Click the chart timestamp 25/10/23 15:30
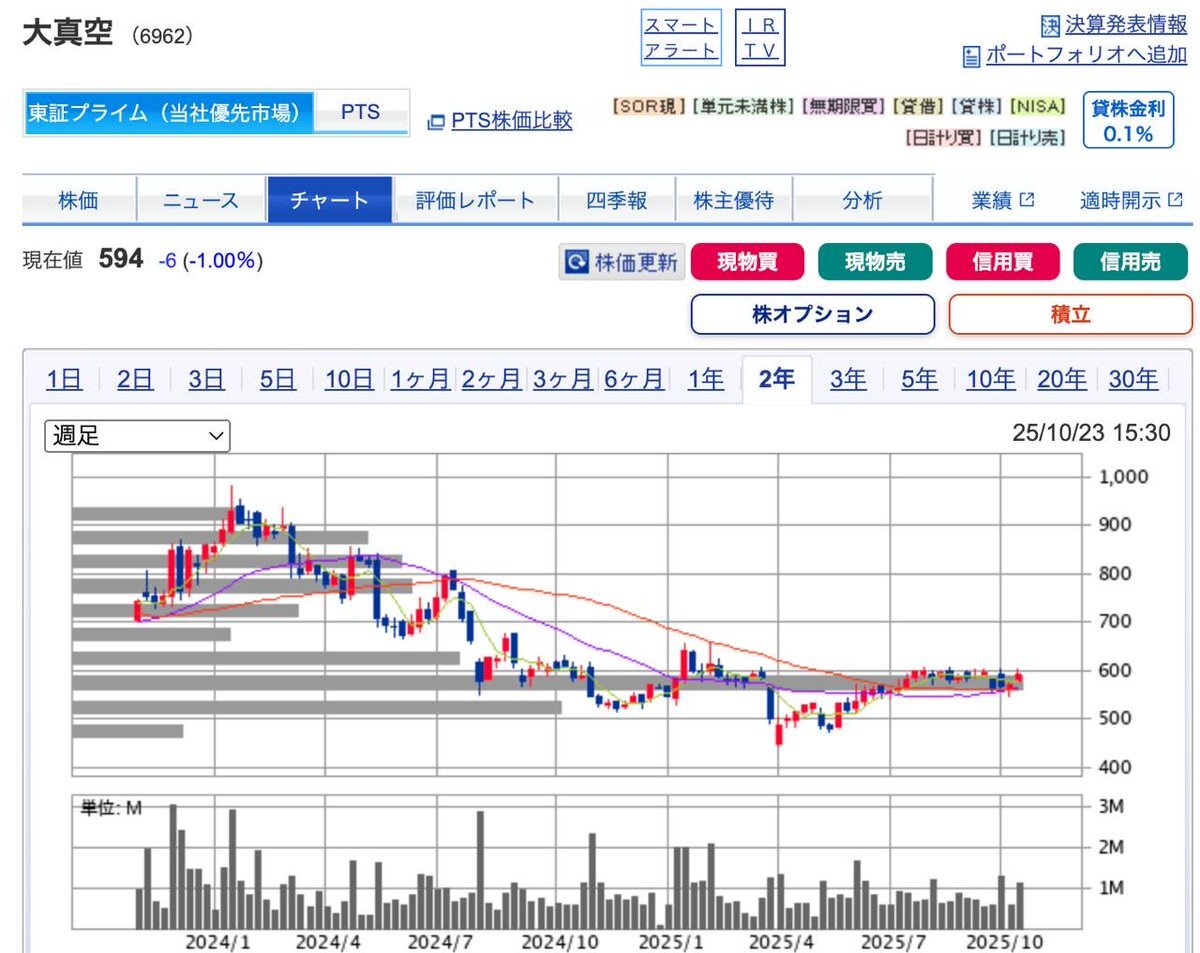 click(1091, 433)
